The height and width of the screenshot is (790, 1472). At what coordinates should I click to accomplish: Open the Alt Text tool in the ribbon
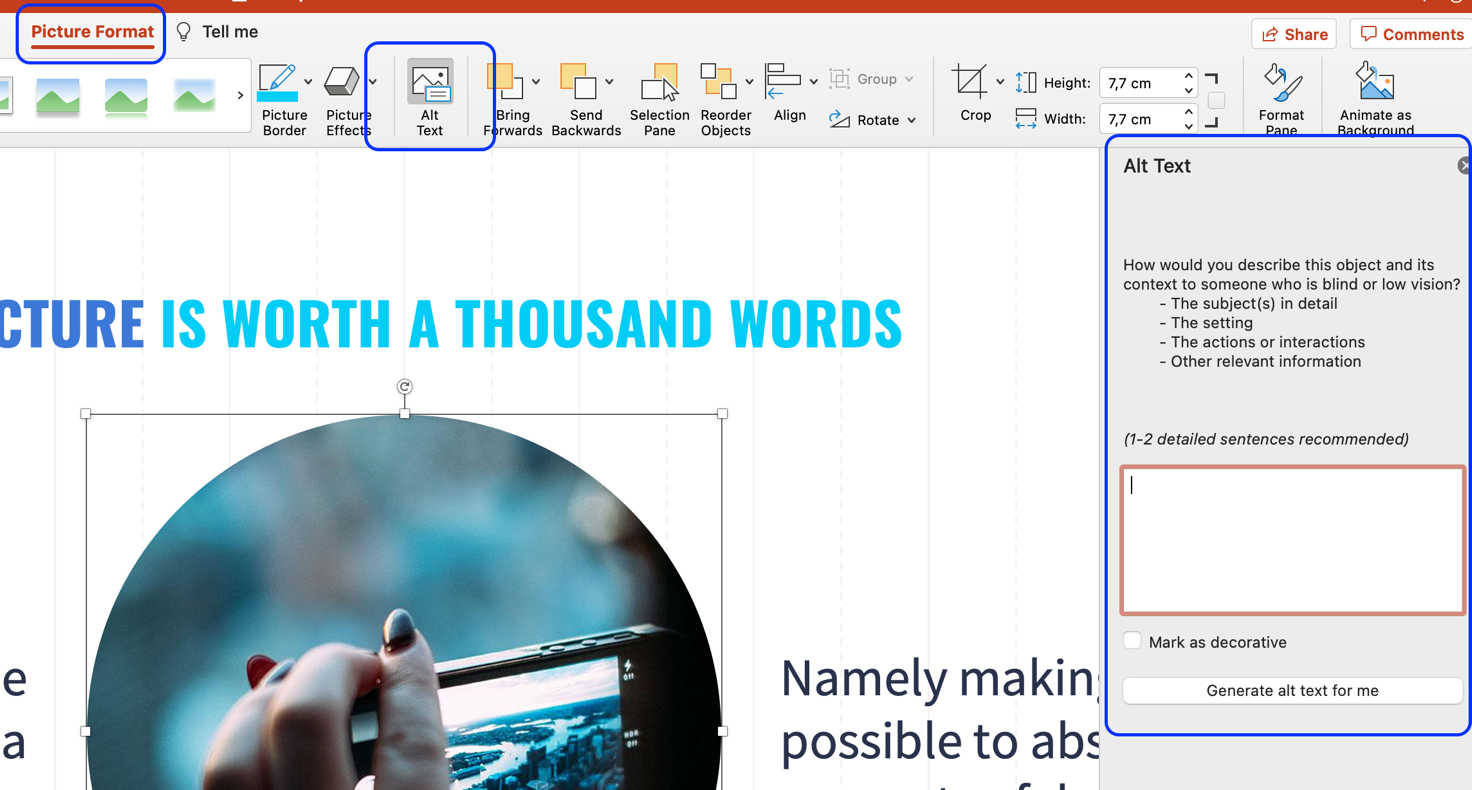point(429,97)
